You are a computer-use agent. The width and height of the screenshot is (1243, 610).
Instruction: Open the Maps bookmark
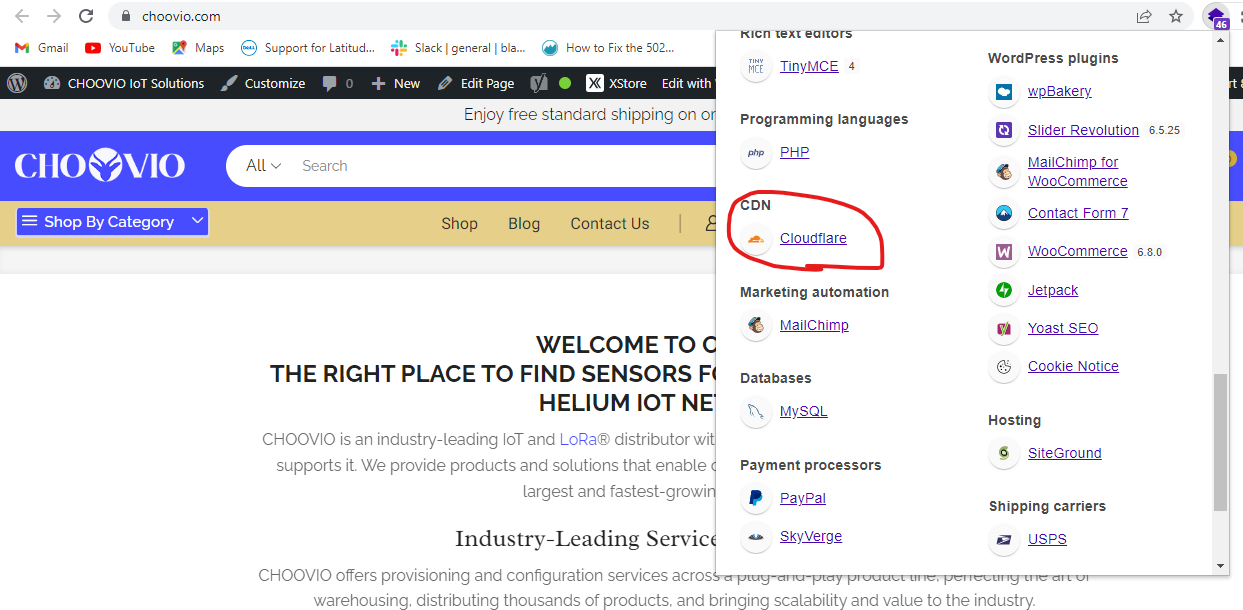click(x=198, y=47)
